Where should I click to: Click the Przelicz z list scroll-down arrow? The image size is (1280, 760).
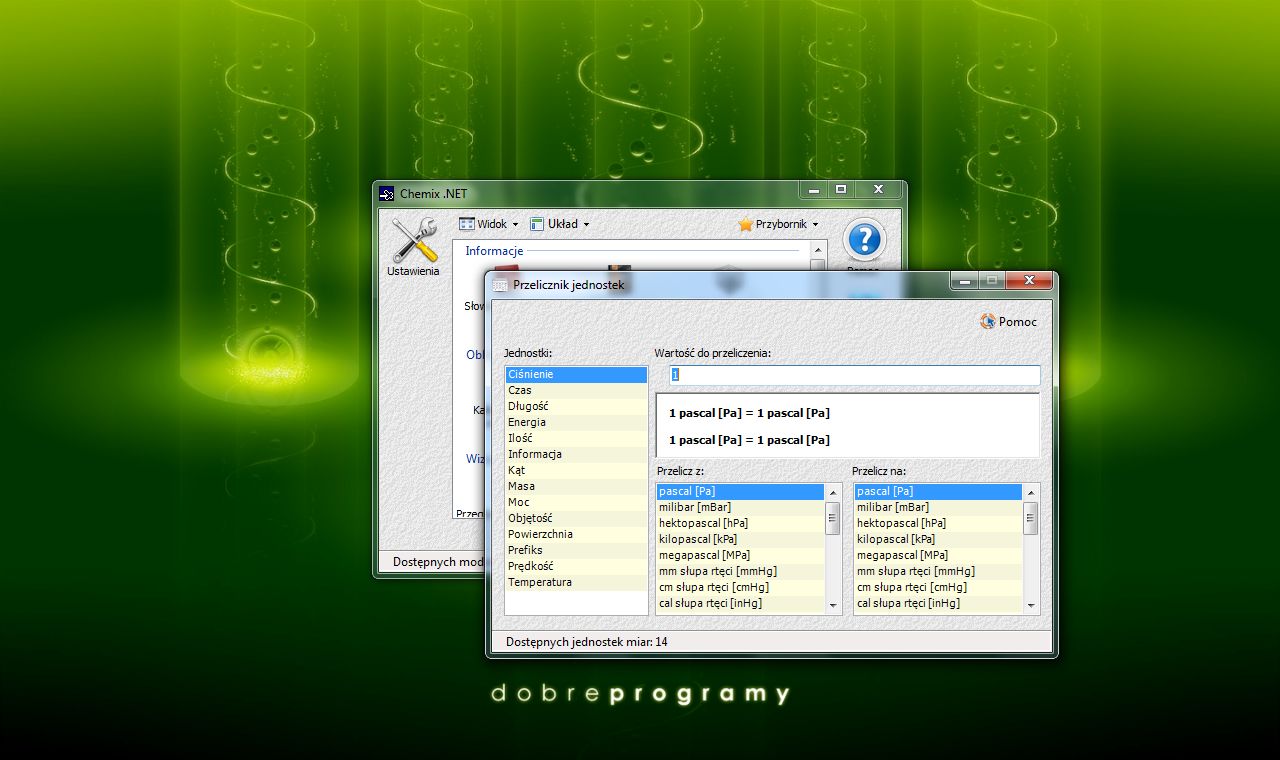(833, 605)
